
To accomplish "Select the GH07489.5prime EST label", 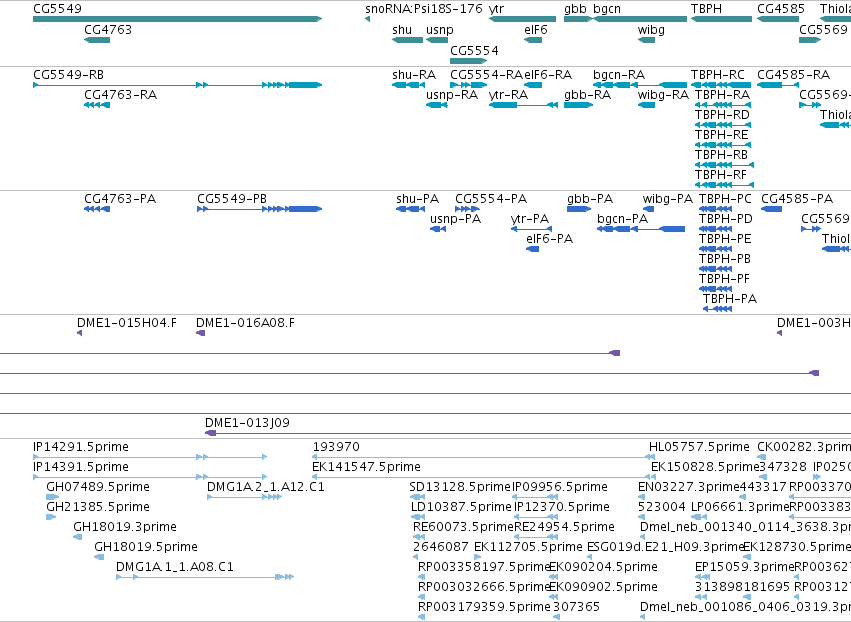I will [x=98, y=487].
